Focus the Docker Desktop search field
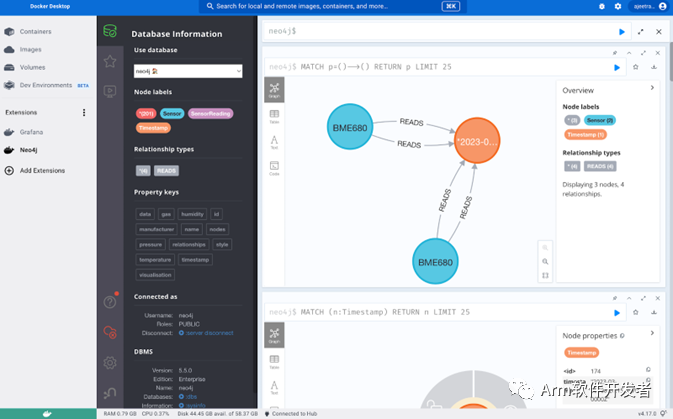 coord(333,6)
